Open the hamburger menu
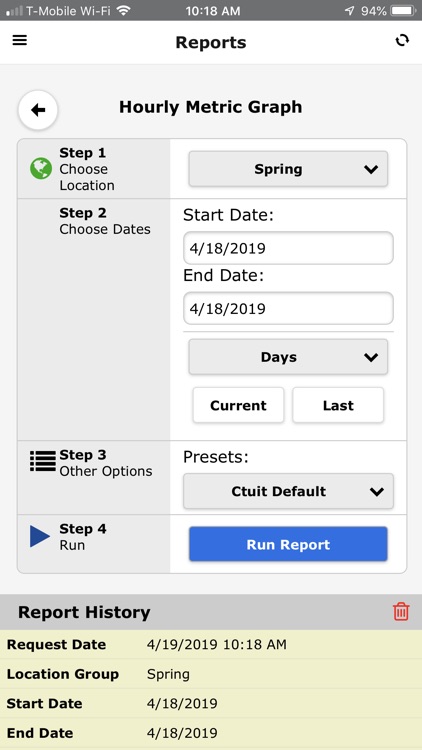 click(x=20, y=40)
